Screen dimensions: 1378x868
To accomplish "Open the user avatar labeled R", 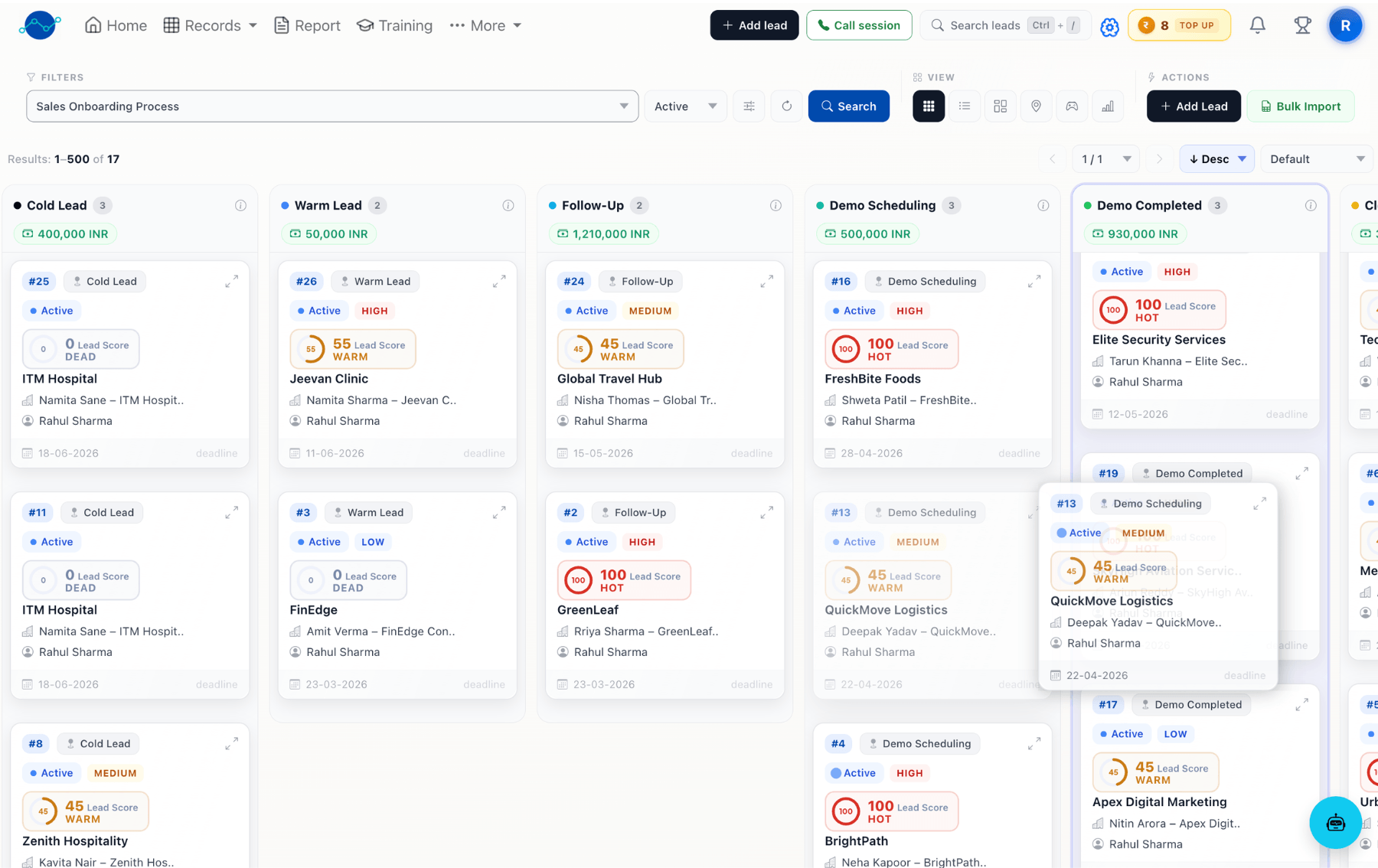I will coord(1345,26).
